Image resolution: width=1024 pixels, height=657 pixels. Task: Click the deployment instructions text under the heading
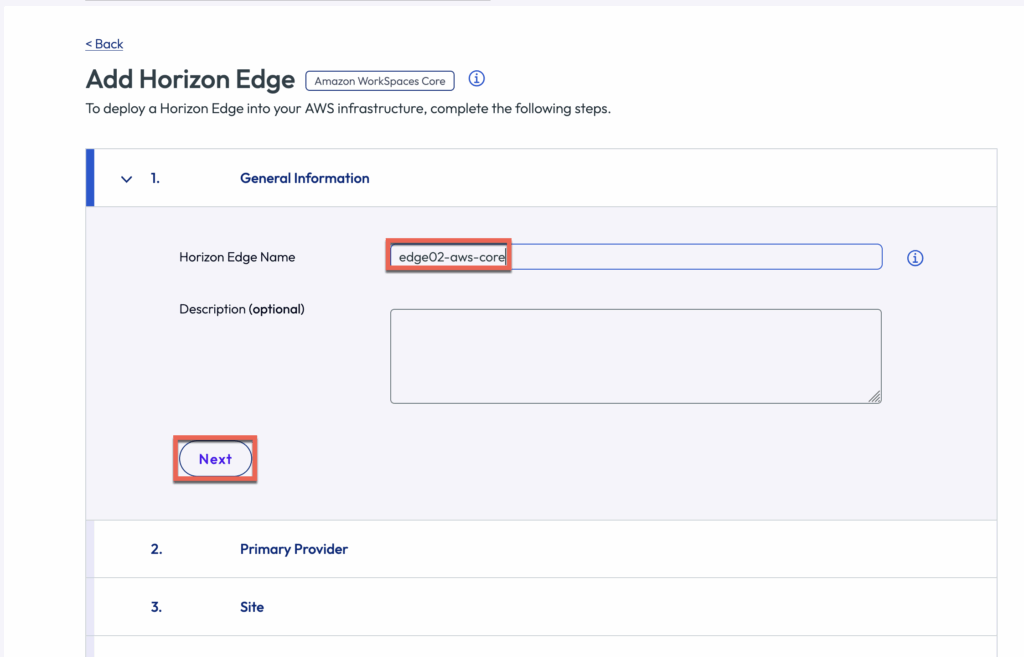(348, 108)
